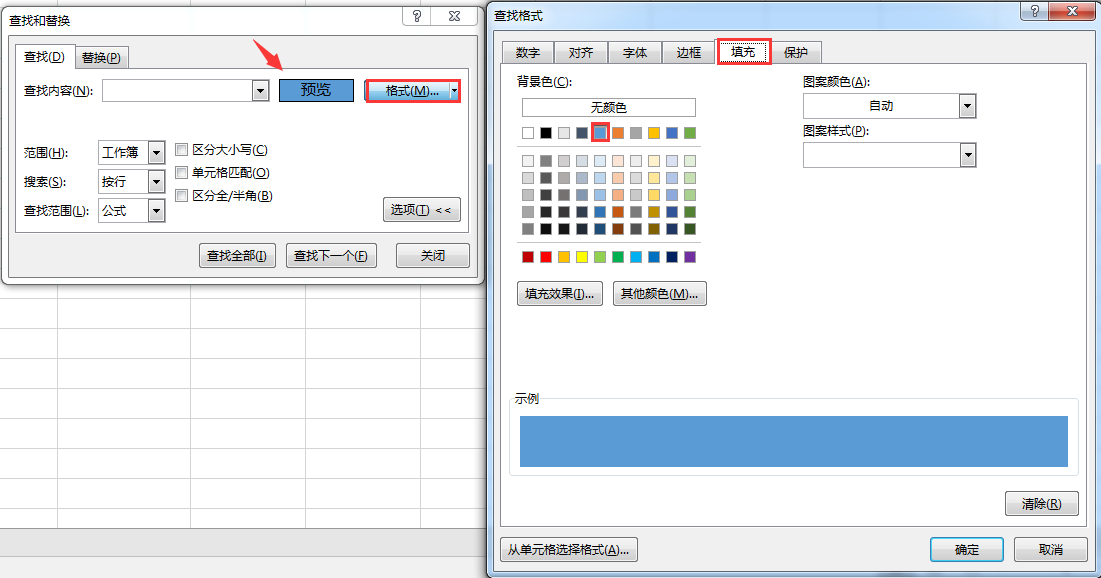
Task: Pick the dark blue-gray swatch in the top row
Action: [x=582, y=133]
